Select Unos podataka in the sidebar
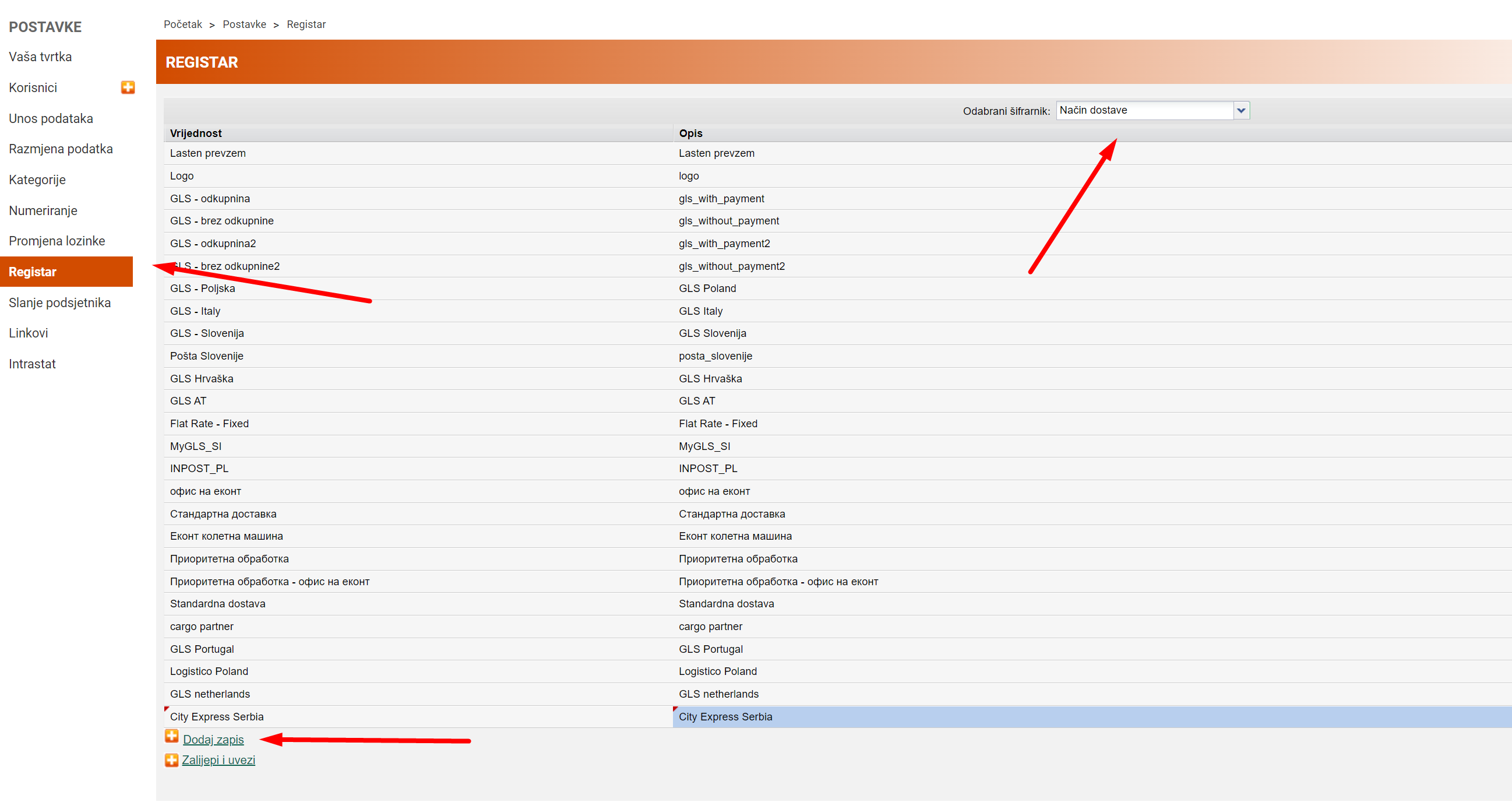The image size is (1512, 809). tap(51, 118)
